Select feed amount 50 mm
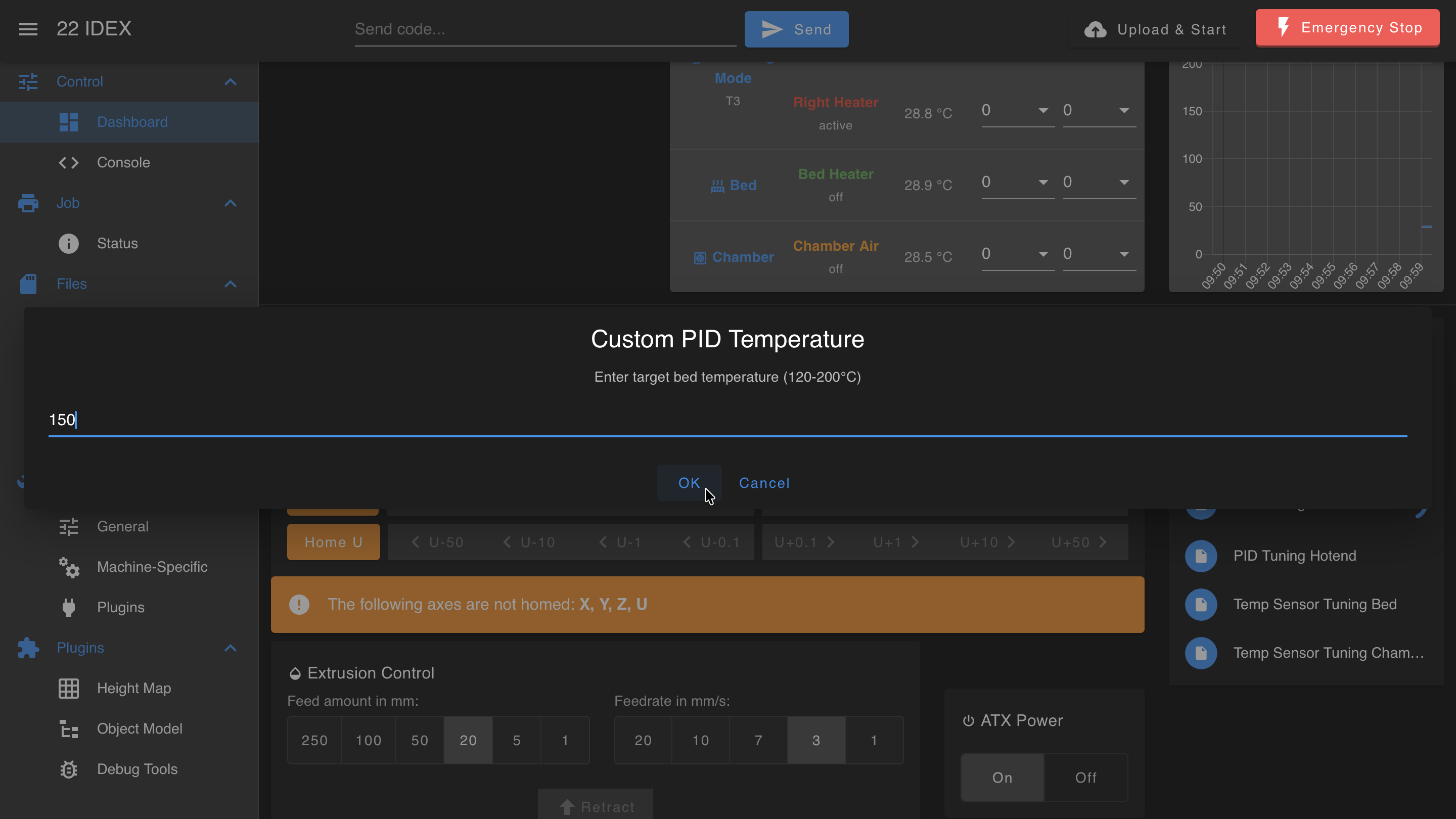This screenshot has height=819, width=1456. click(x=420, y=741)
